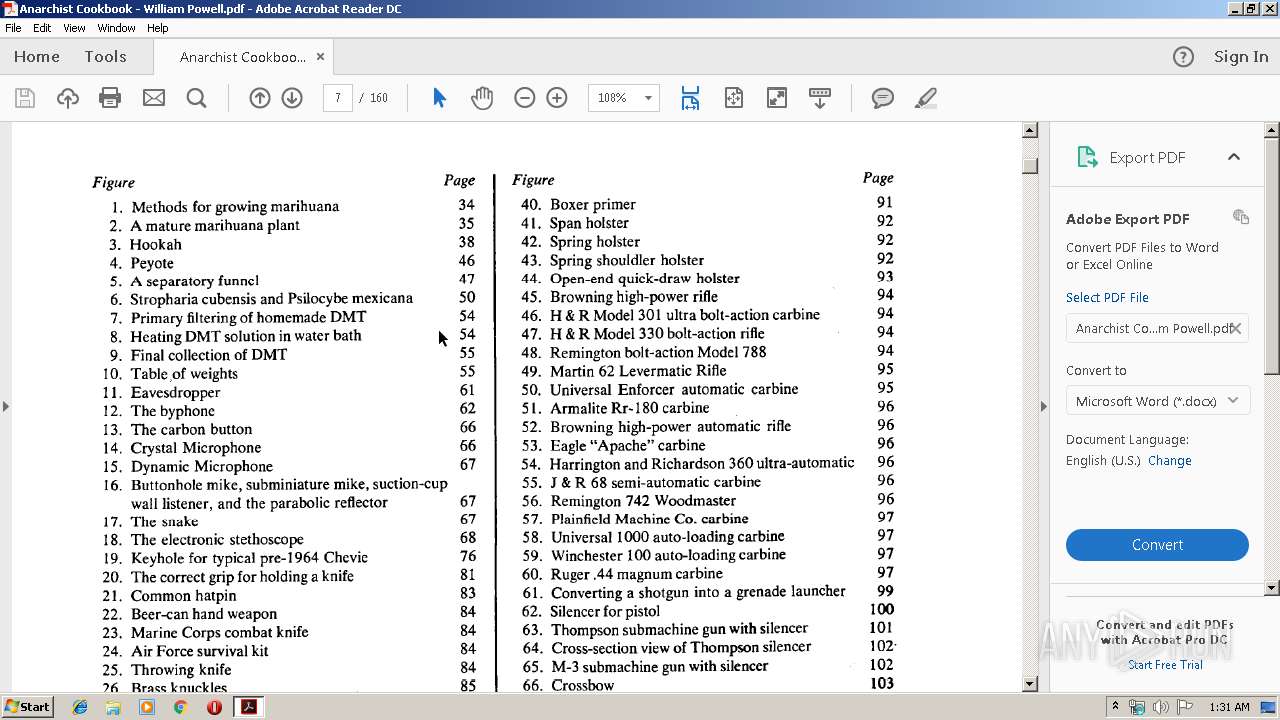Open Windows Explorer folder in taskbar

113,707
